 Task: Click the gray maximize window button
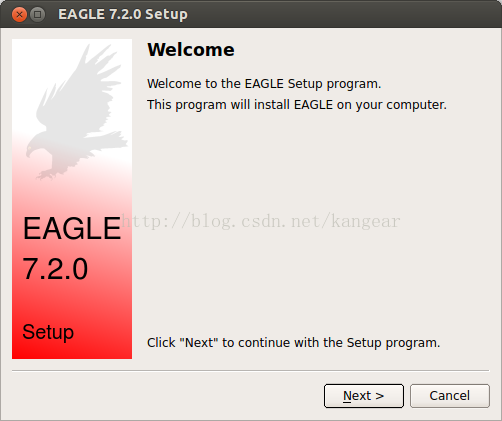[38, 14]
